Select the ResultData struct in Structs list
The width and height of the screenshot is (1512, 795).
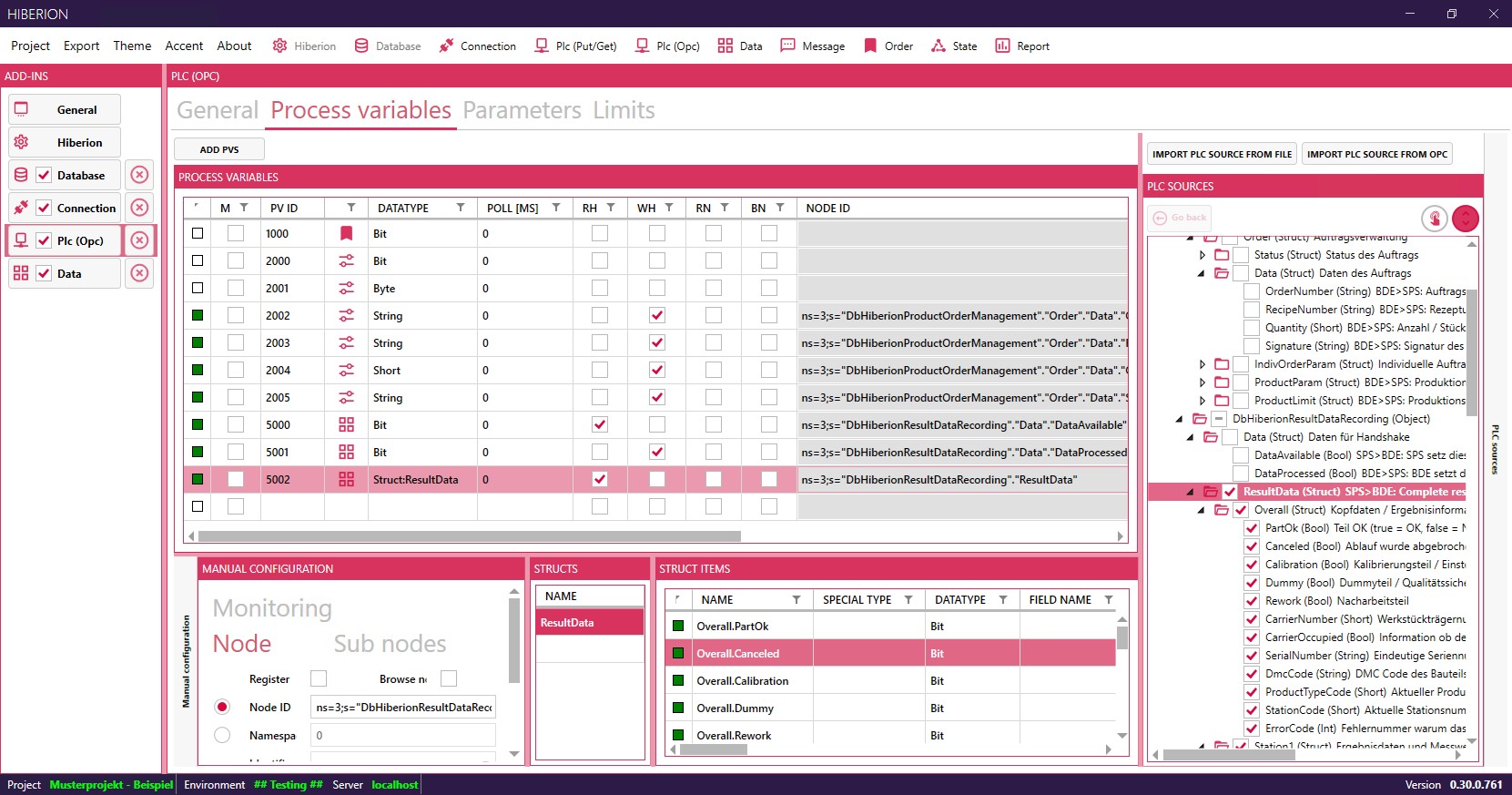tap(590, 623)
